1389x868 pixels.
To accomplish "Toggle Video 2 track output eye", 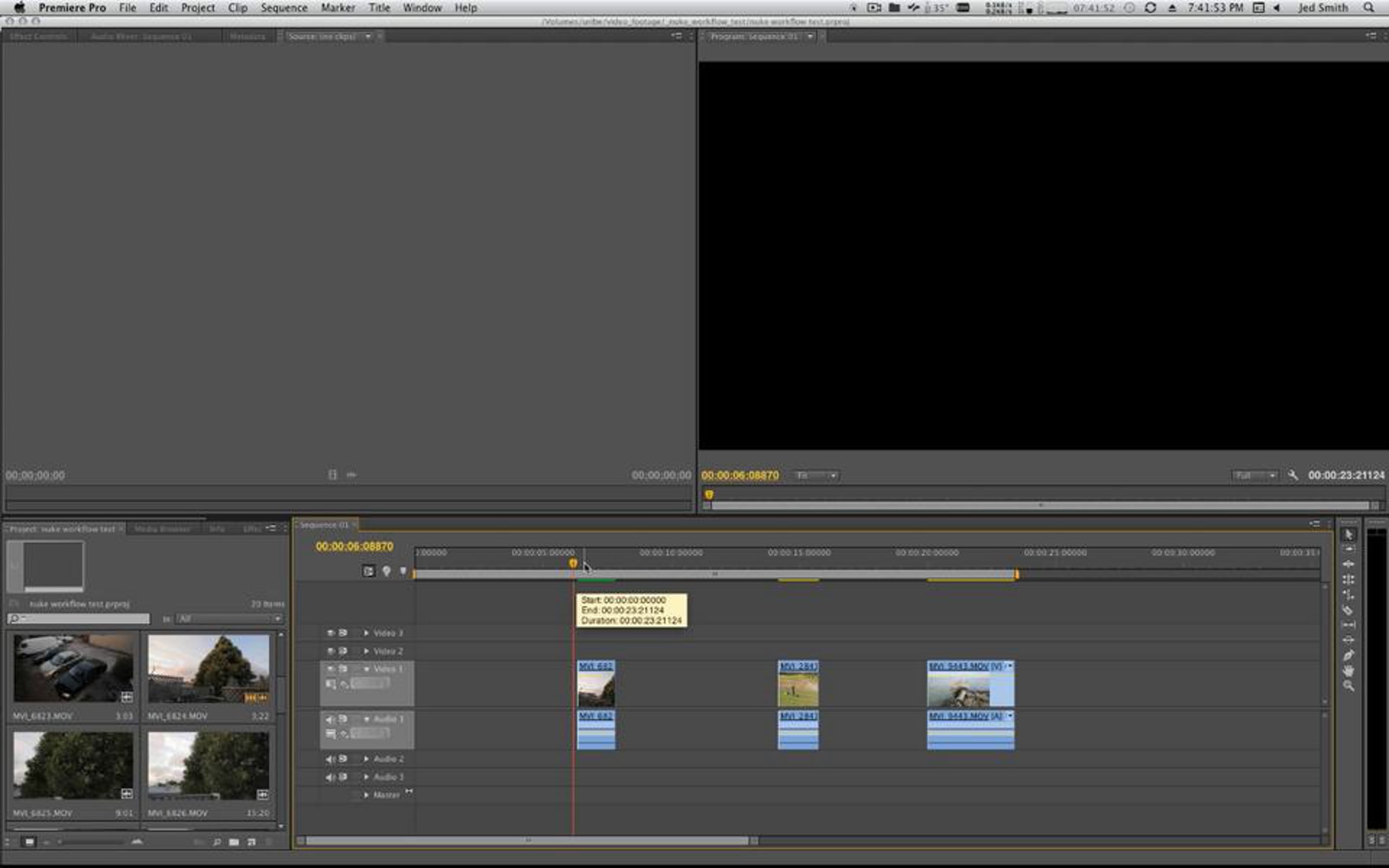I will tap(330, 651).
